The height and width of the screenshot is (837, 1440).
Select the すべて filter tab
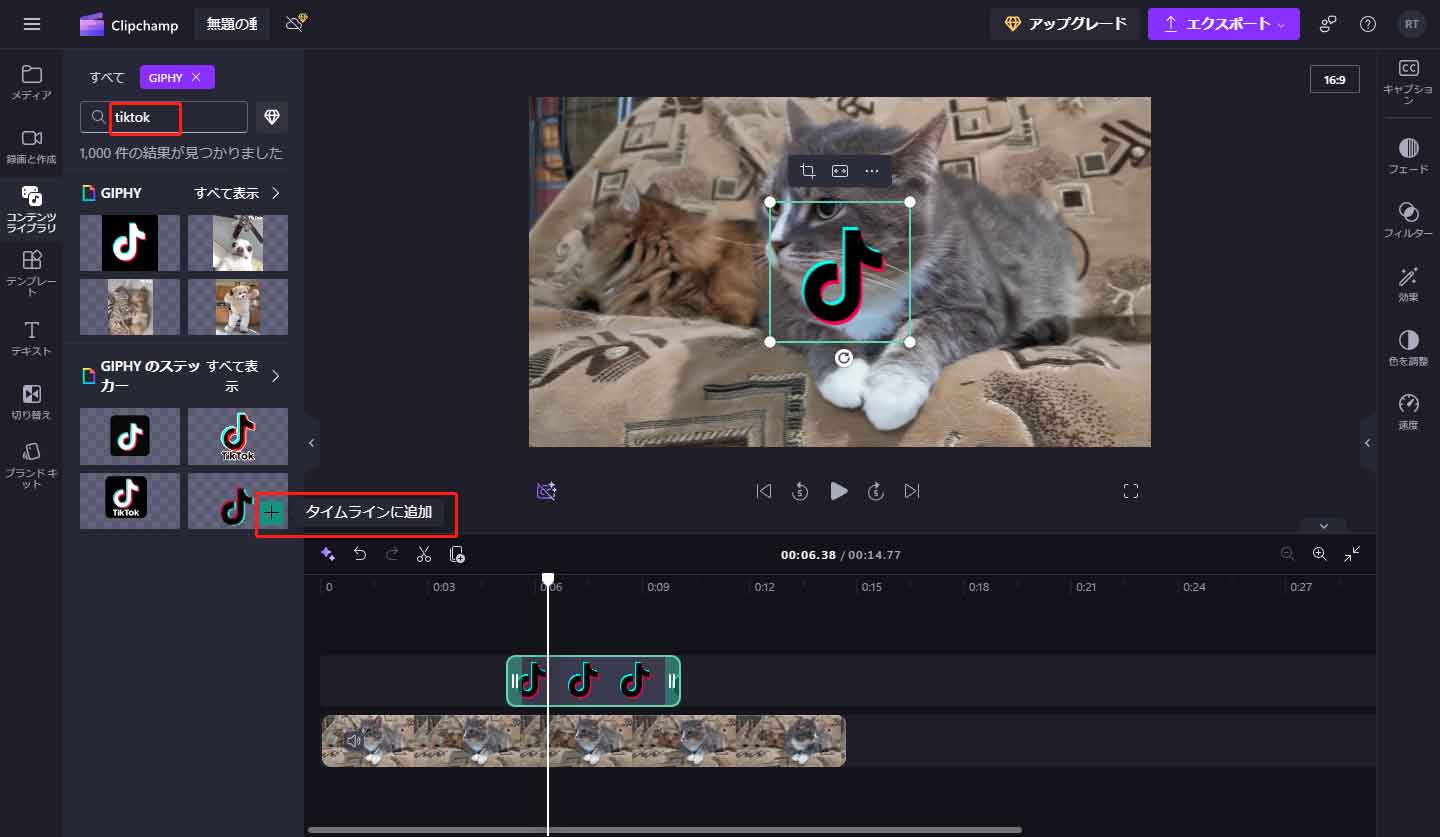(107, 78)
